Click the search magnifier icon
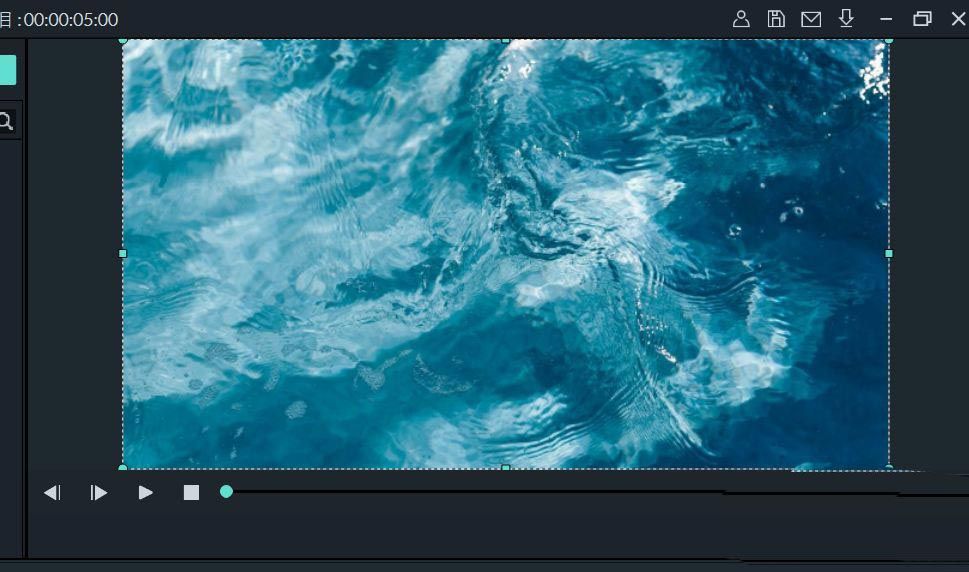 [x=6, y=122]
